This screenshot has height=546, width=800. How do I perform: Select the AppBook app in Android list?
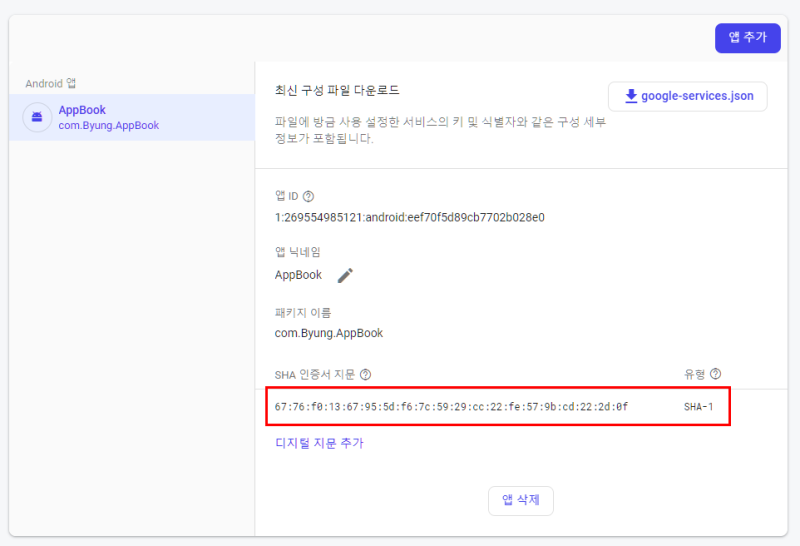[x=132, y=117]
